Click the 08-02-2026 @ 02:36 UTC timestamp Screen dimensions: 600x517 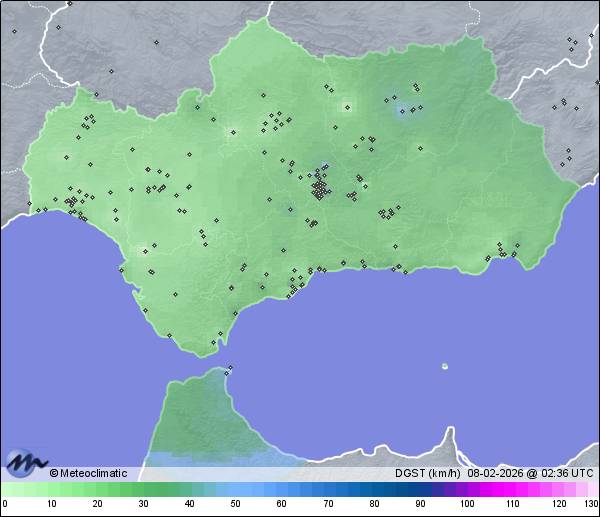pyautogui.click(x=530, y=473)
